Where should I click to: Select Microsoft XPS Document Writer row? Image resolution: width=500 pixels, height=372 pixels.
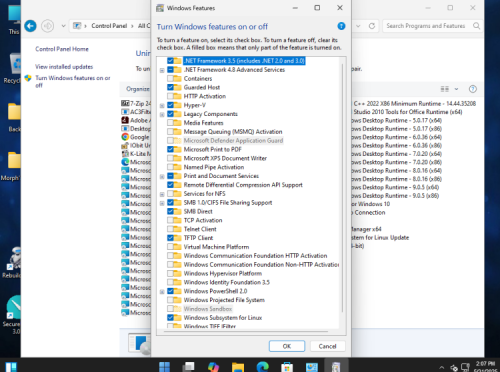pyautogui.click(x=225, y=158)
